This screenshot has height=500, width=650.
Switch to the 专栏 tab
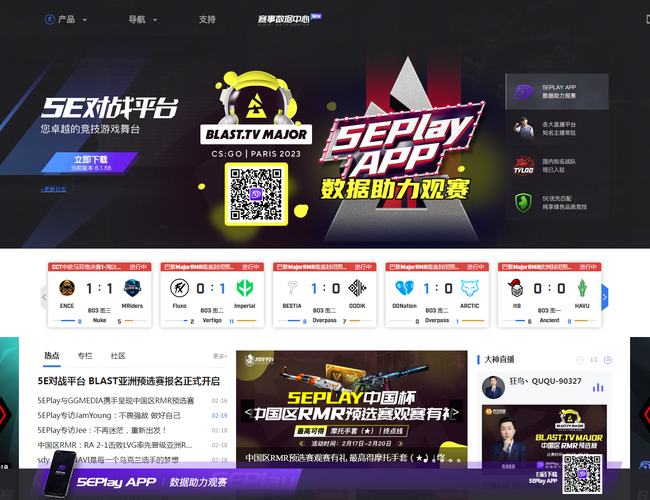85,355
